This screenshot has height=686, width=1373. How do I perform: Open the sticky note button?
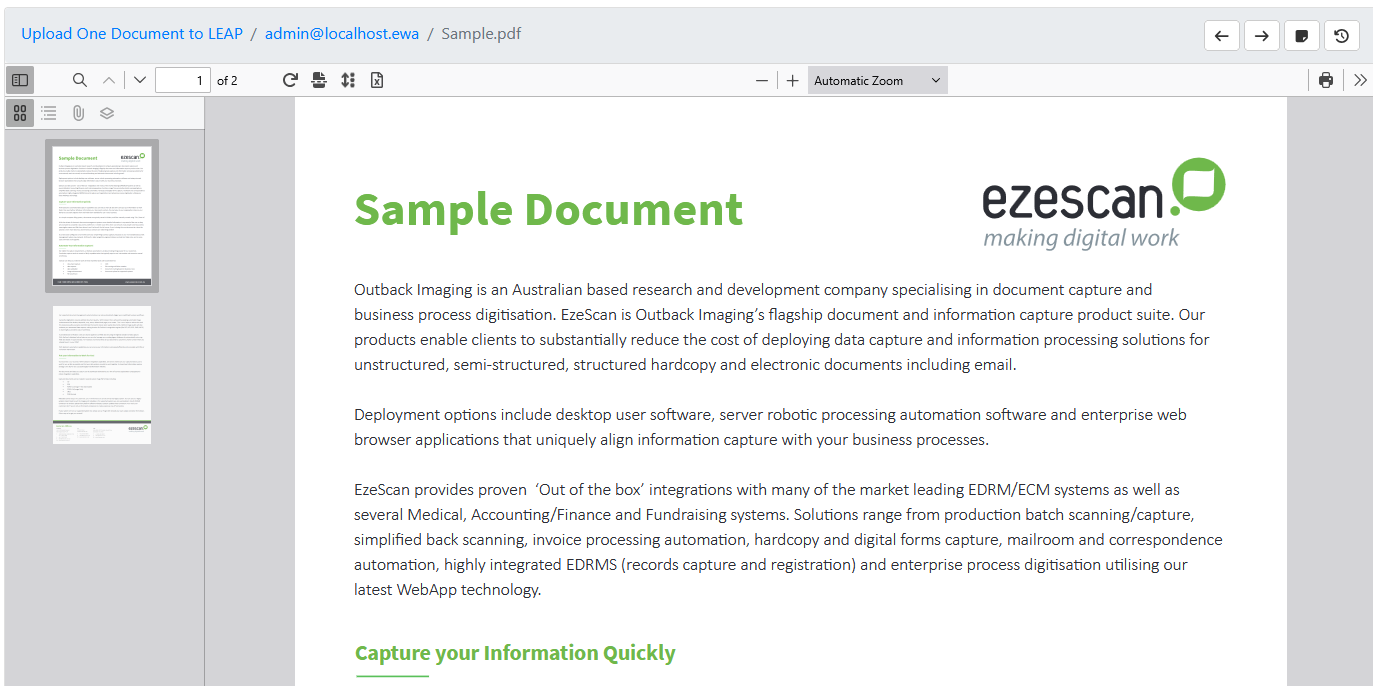[x=1302, y=36]
